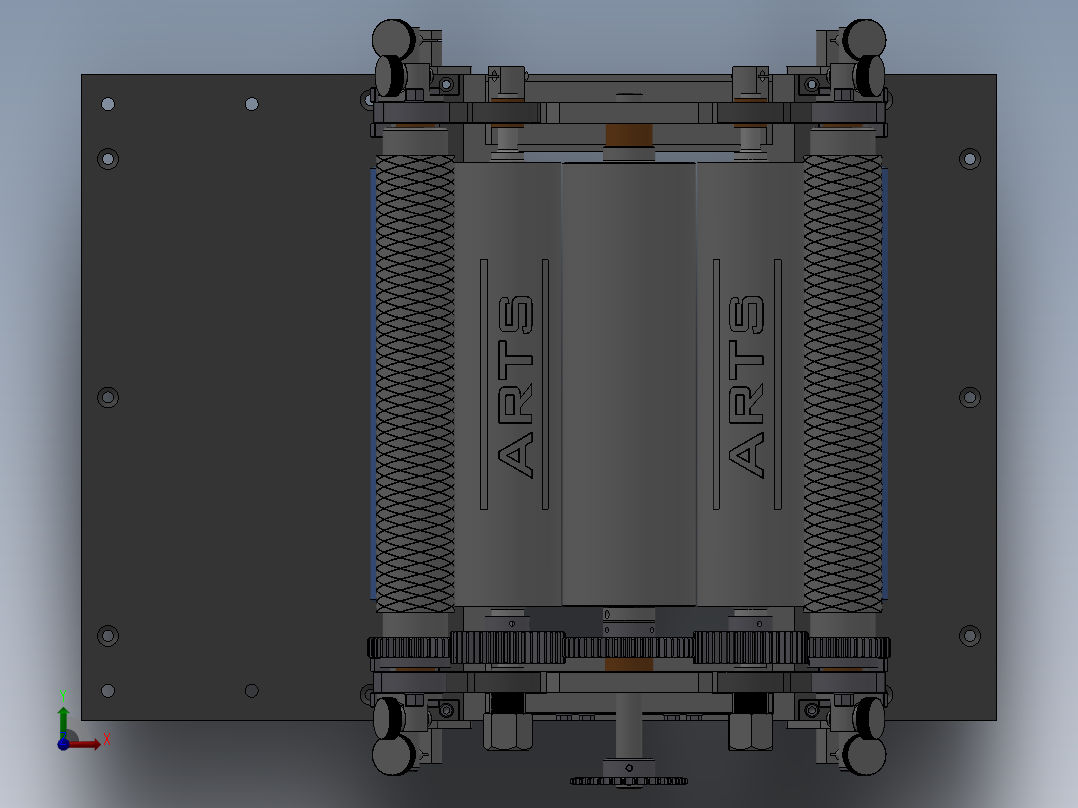
Task: Select the small sprocket gear at the bottom center
Action: coord(629,780)
